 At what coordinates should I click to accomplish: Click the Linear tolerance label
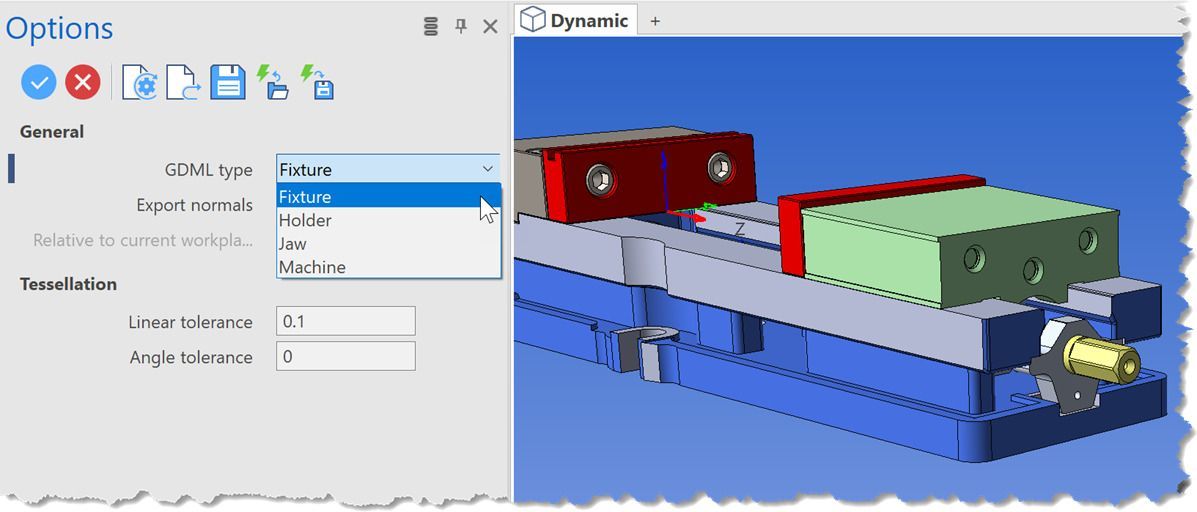coord(190,322)
